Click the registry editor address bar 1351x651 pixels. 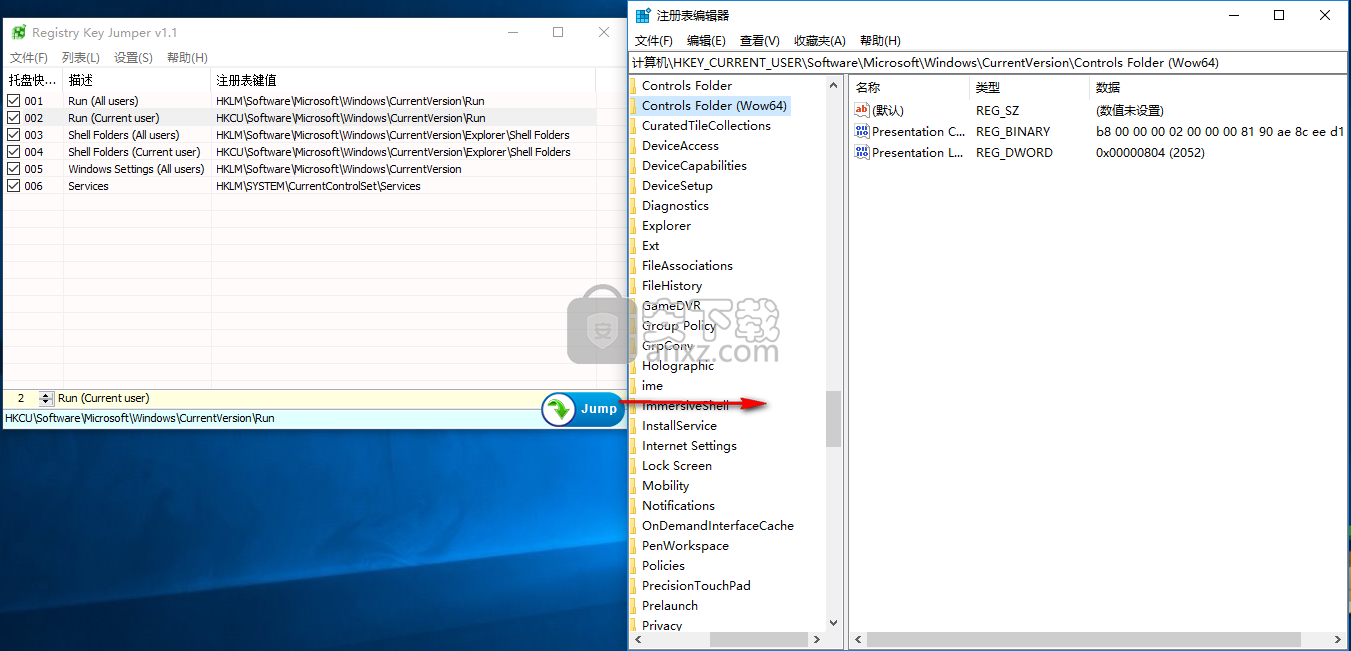click(x=988, y=62)
